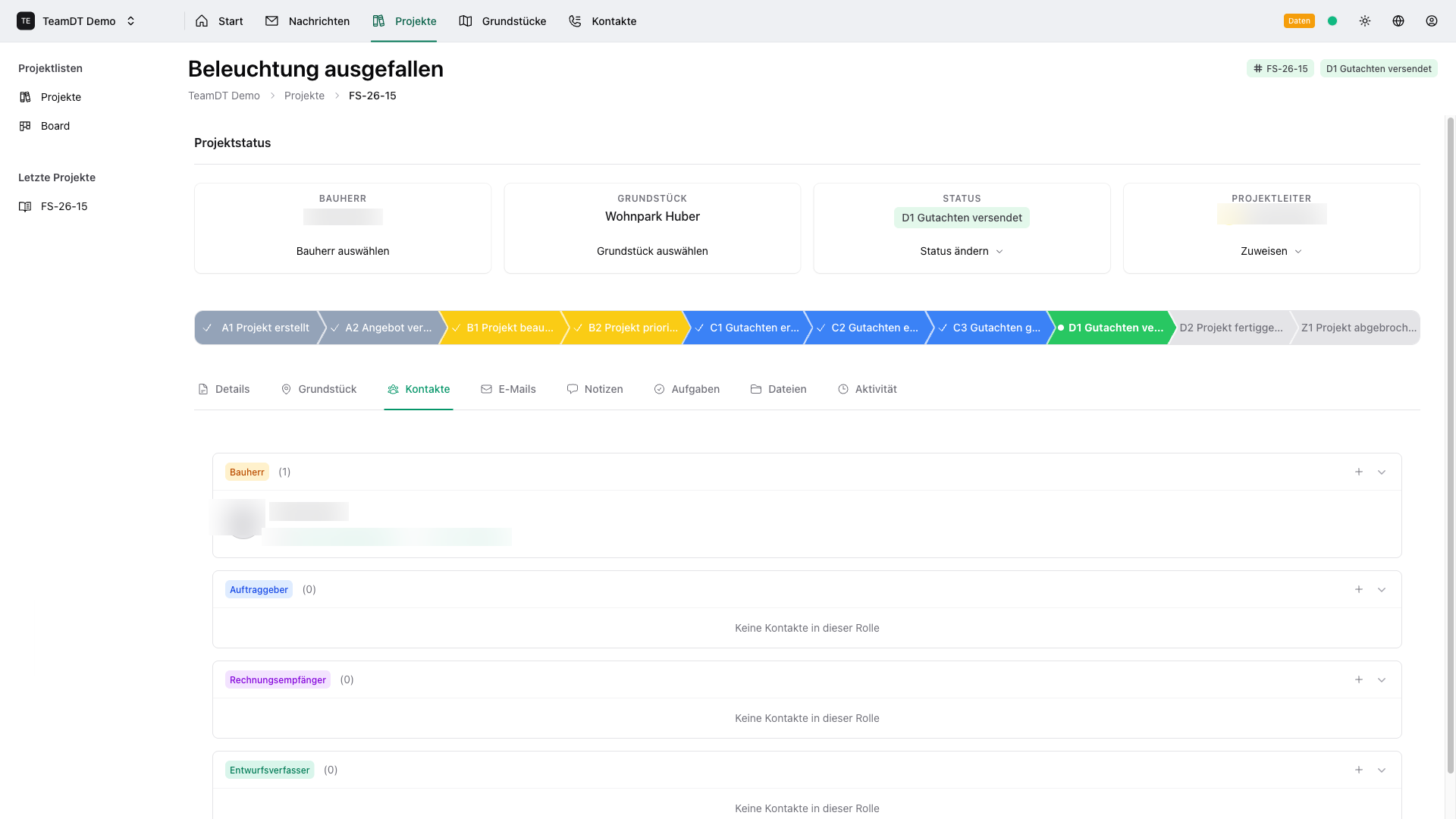This screenshot has height=819, width=1456.
Task: Open the language globe icon
Action: (1398, 20)
